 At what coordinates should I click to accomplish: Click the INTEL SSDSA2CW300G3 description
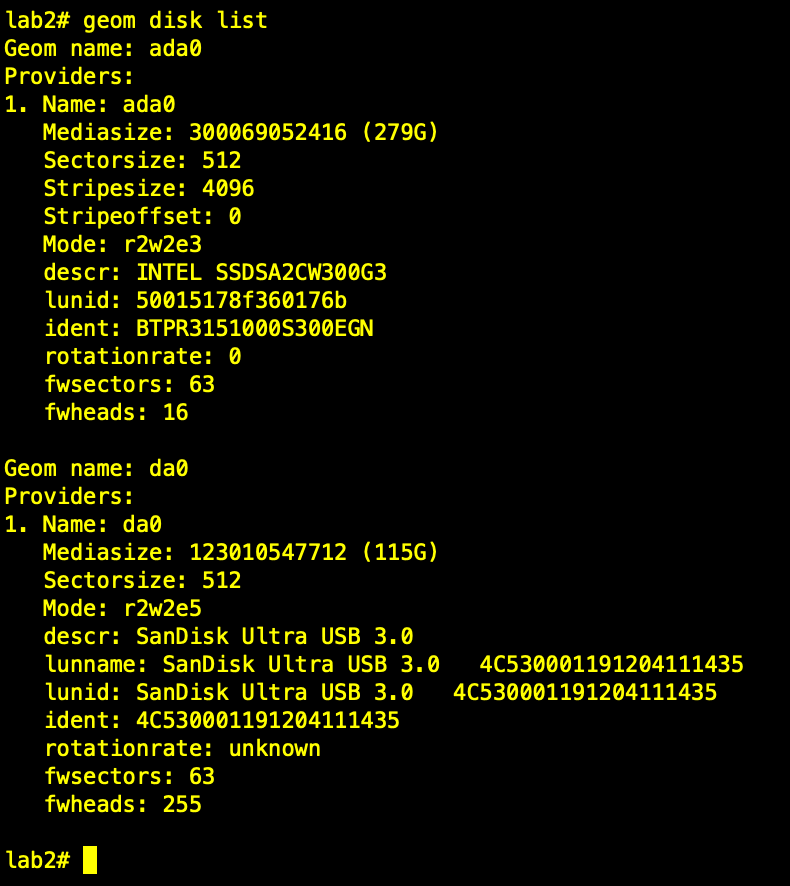261,272
